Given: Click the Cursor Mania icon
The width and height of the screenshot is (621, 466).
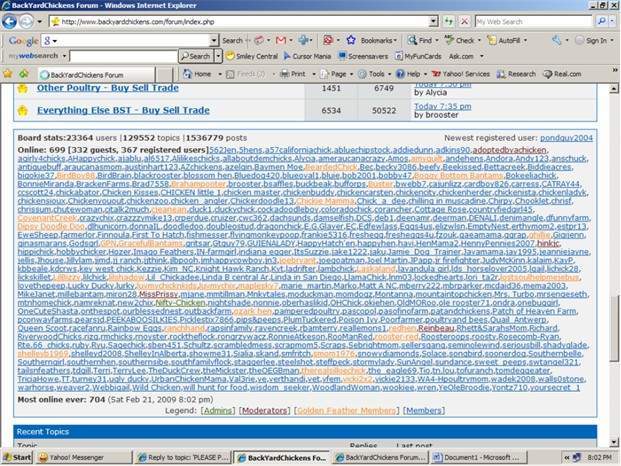Looking at the screenshot, I should 287,56.
